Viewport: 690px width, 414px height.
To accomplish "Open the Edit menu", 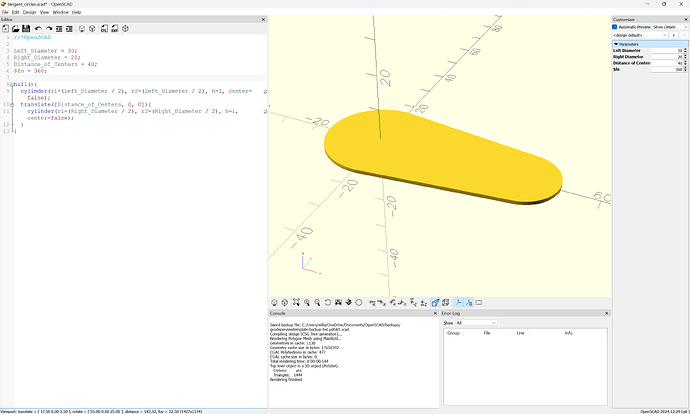I will point(15,12).
